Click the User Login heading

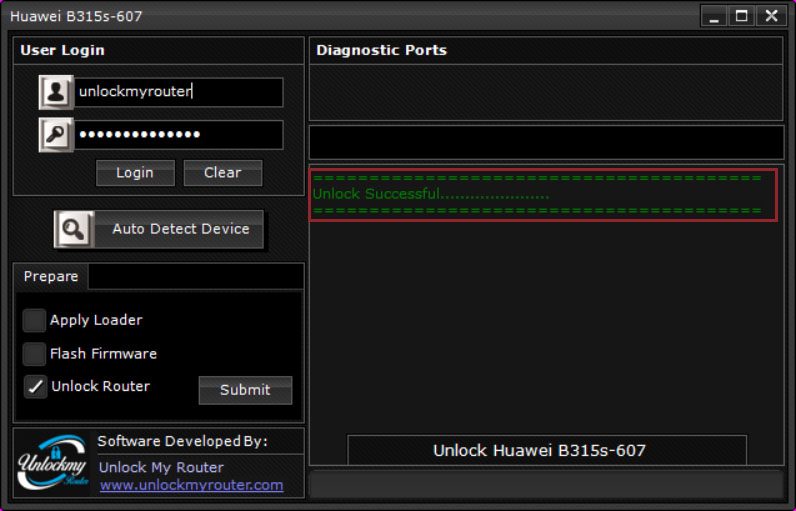point(62,50)
